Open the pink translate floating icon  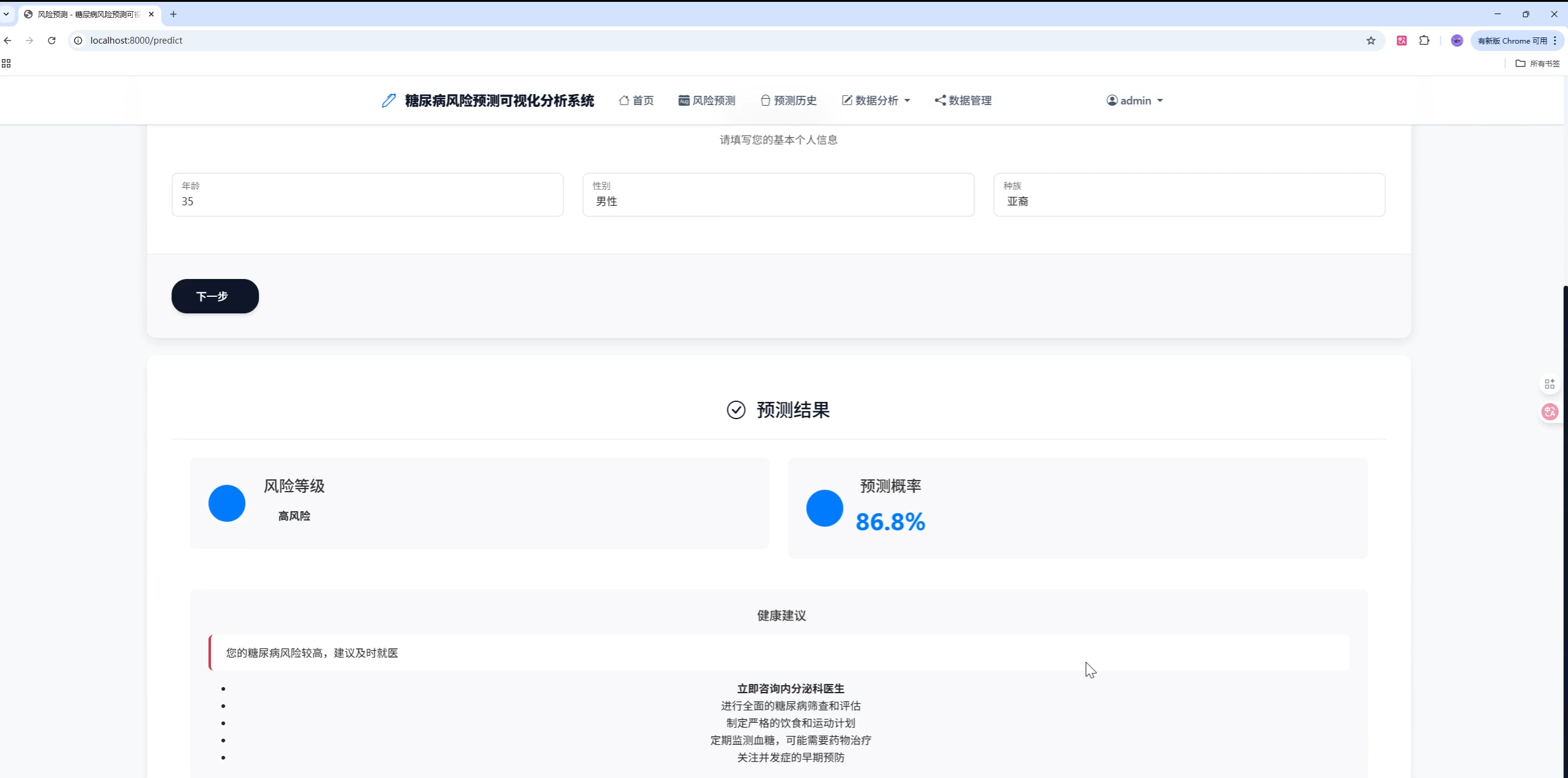[x=1548, y=411]
